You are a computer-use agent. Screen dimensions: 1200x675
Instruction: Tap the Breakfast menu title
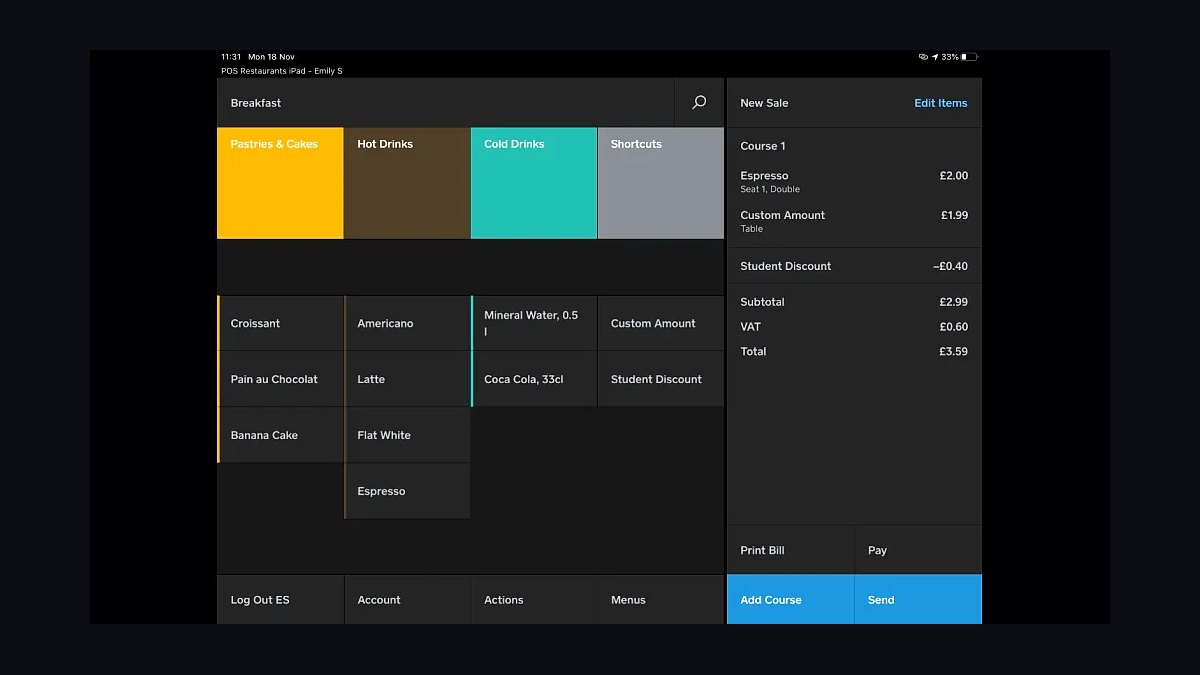pos(256,103)
